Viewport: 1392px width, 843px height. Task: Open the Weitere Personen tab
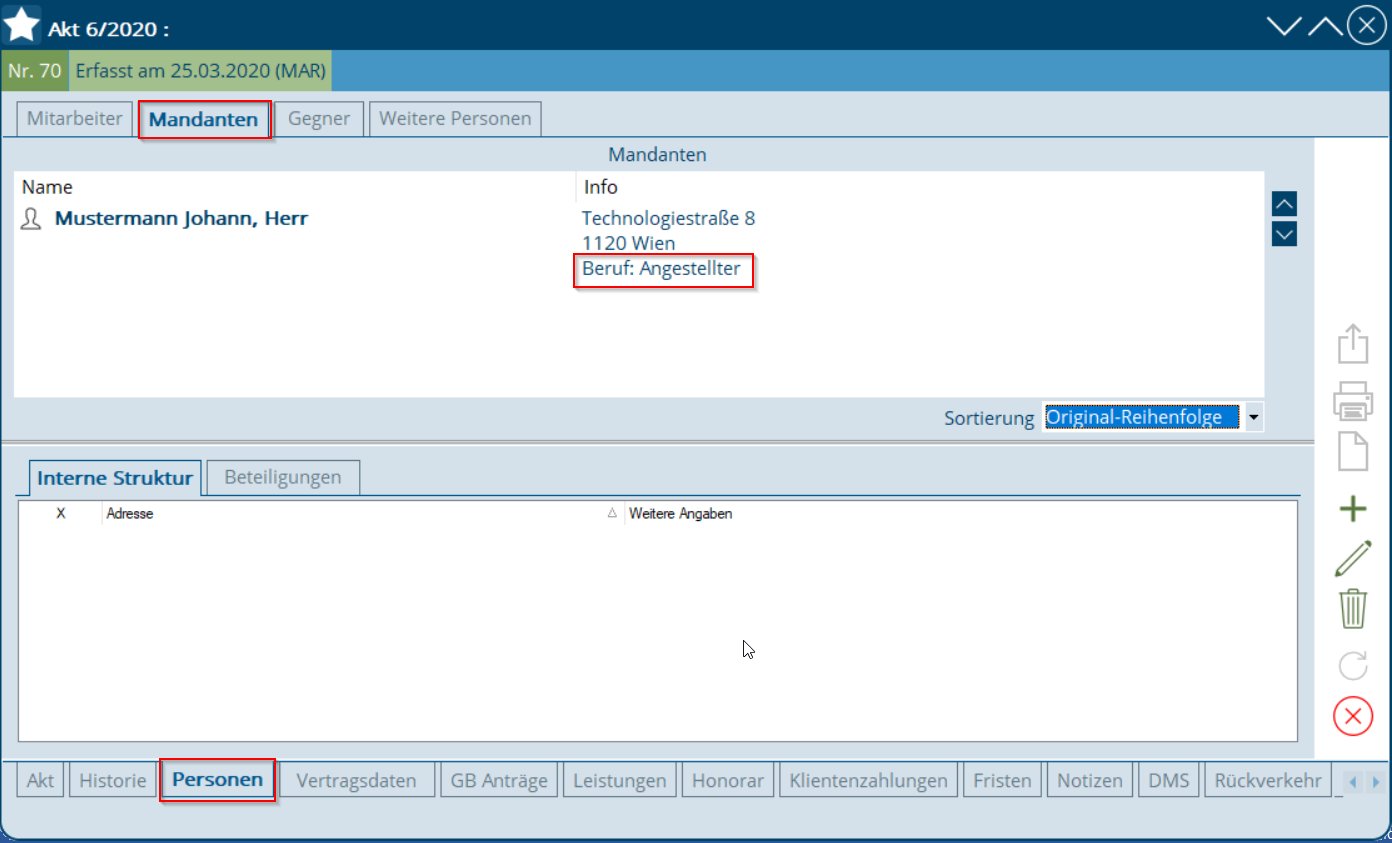point(455,118)
